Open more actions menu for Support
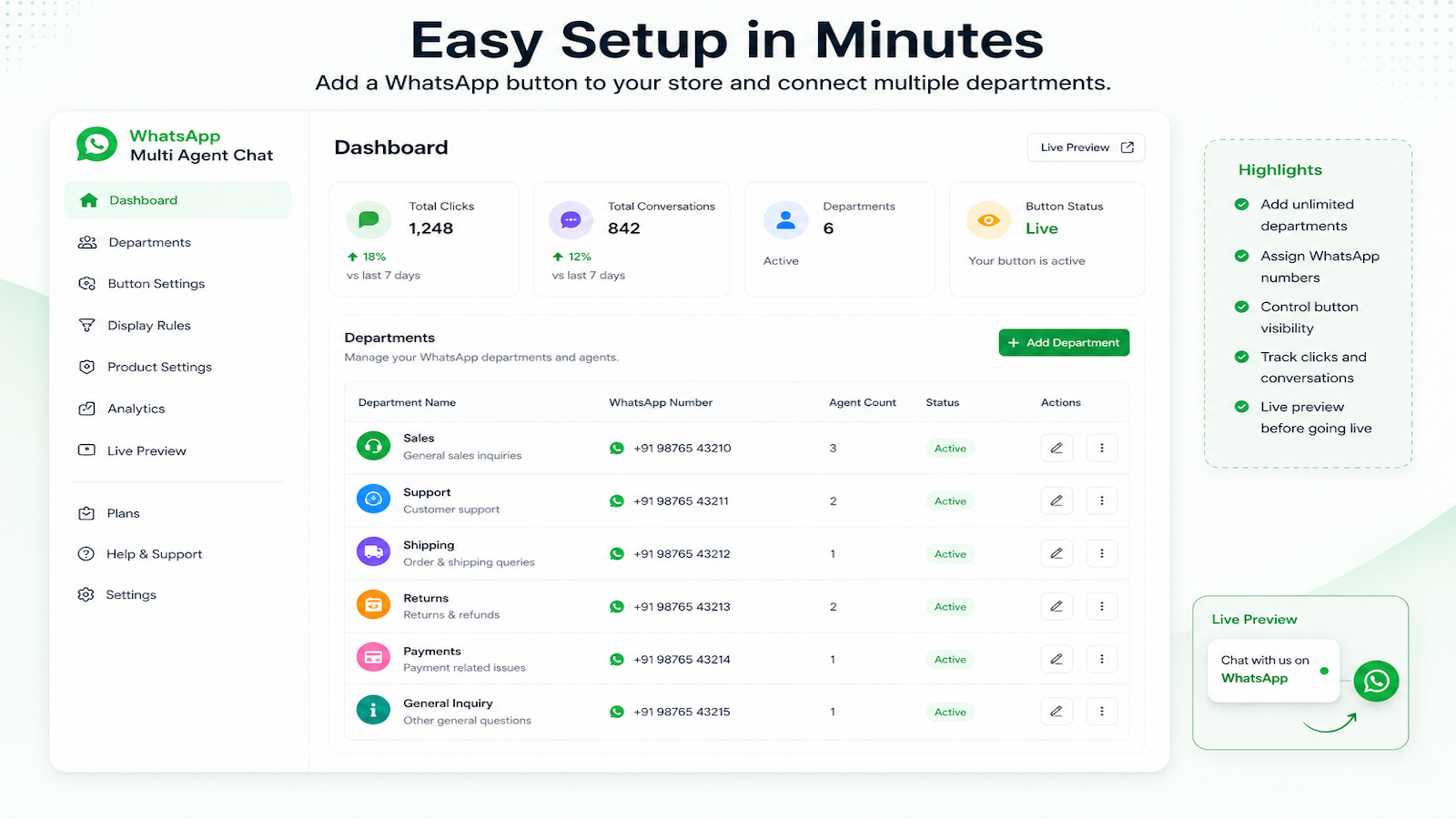This screenshot has height=819, width=1456. tap(1102, 500)
